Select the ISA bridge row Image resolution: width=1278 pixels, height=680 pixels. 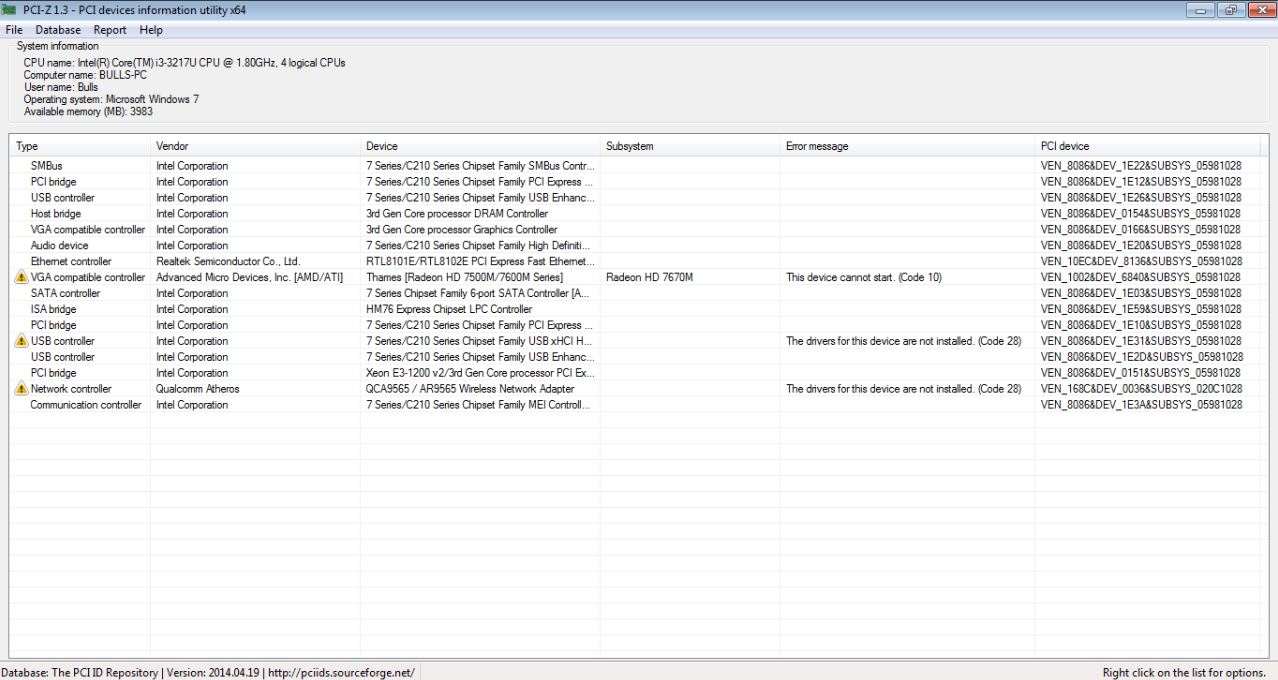[635, 310]
